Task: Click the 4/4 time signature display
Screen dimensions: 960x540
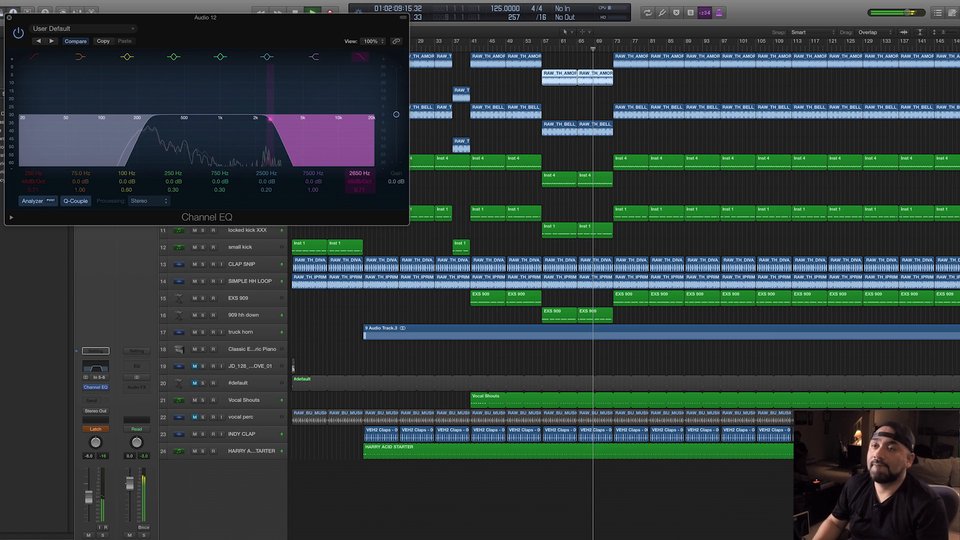Action: coord(536,9)
